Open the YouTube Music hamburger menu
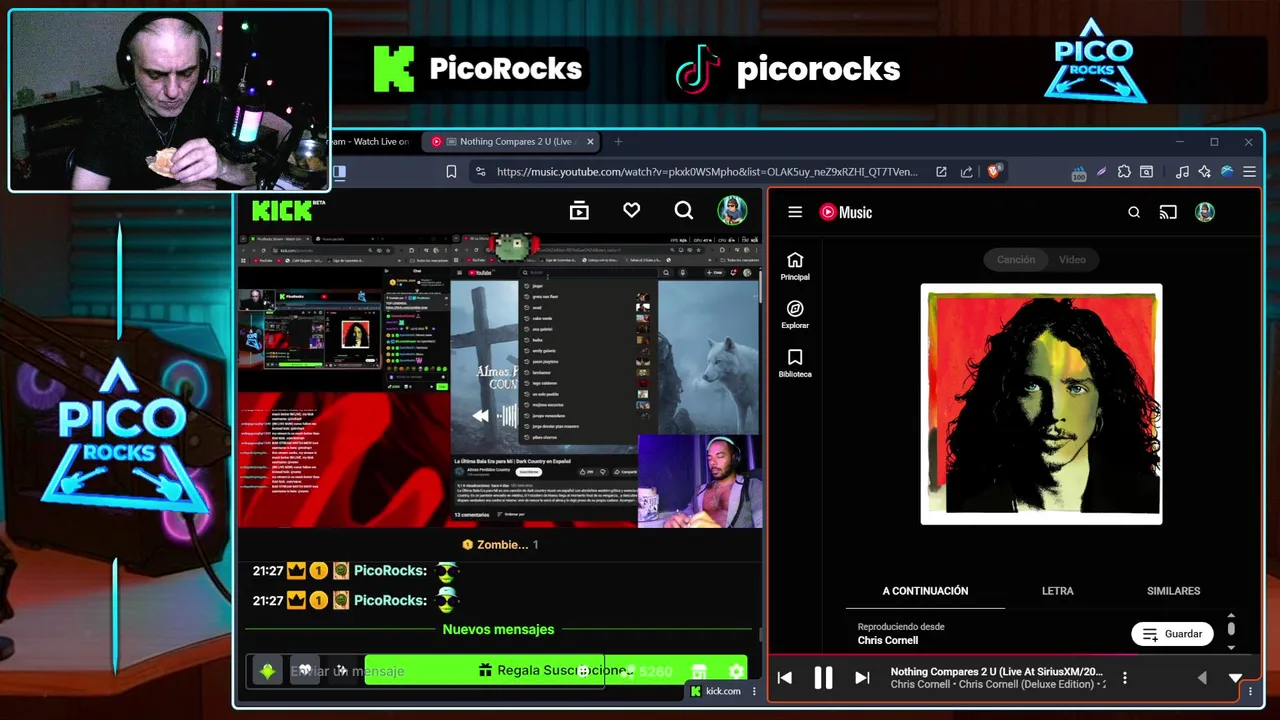 click(x=795, y=212)
